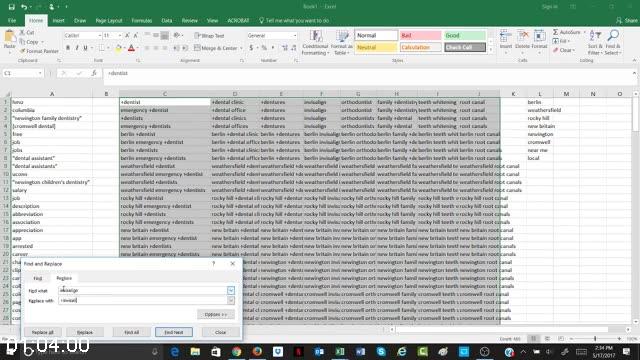Apply the Normal cell style

376,36
